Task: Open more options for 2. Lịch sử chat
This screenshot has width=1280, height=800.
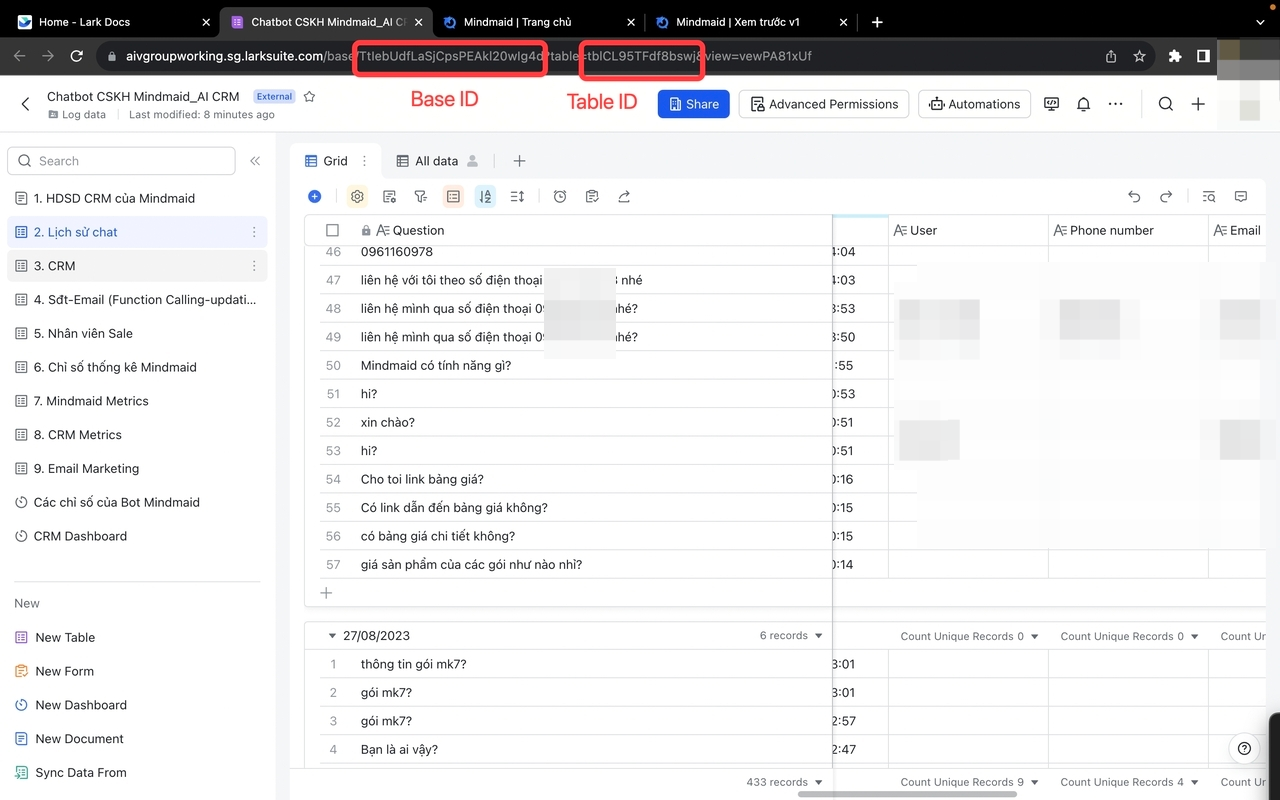Action: point(254,232)
